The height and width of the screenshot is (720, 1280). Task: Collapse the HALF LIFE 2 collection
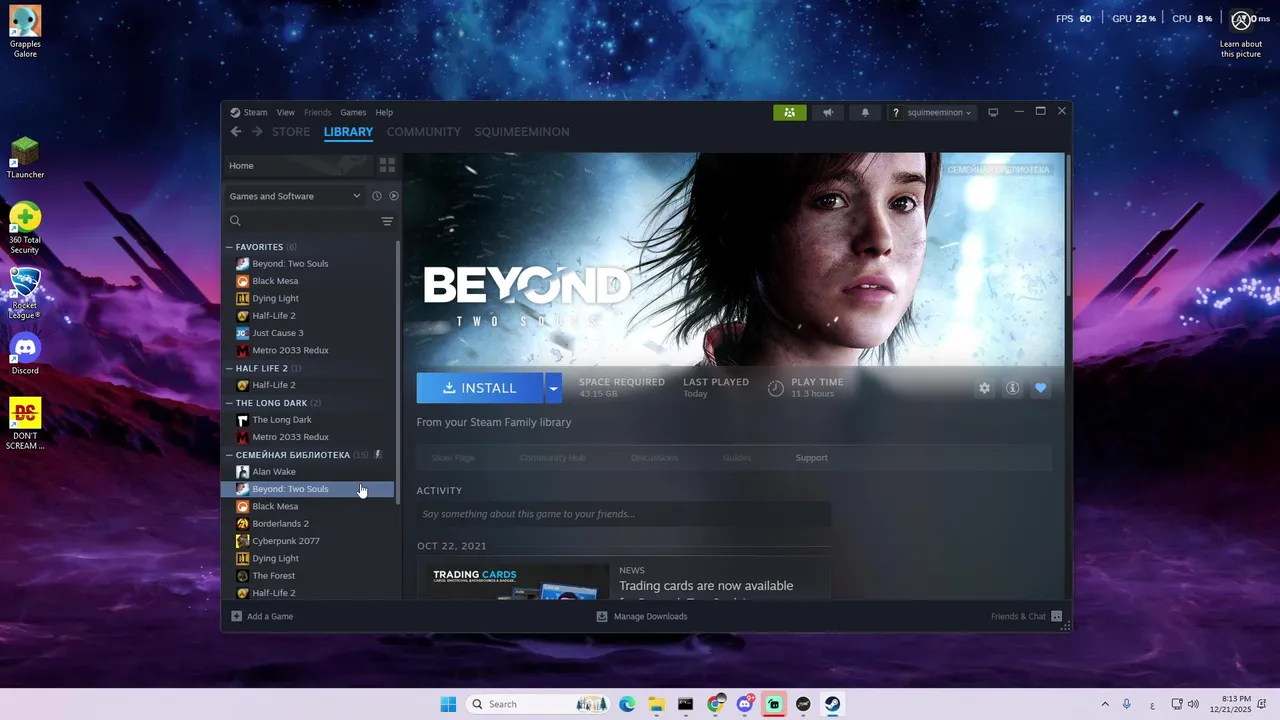point(229,368)
